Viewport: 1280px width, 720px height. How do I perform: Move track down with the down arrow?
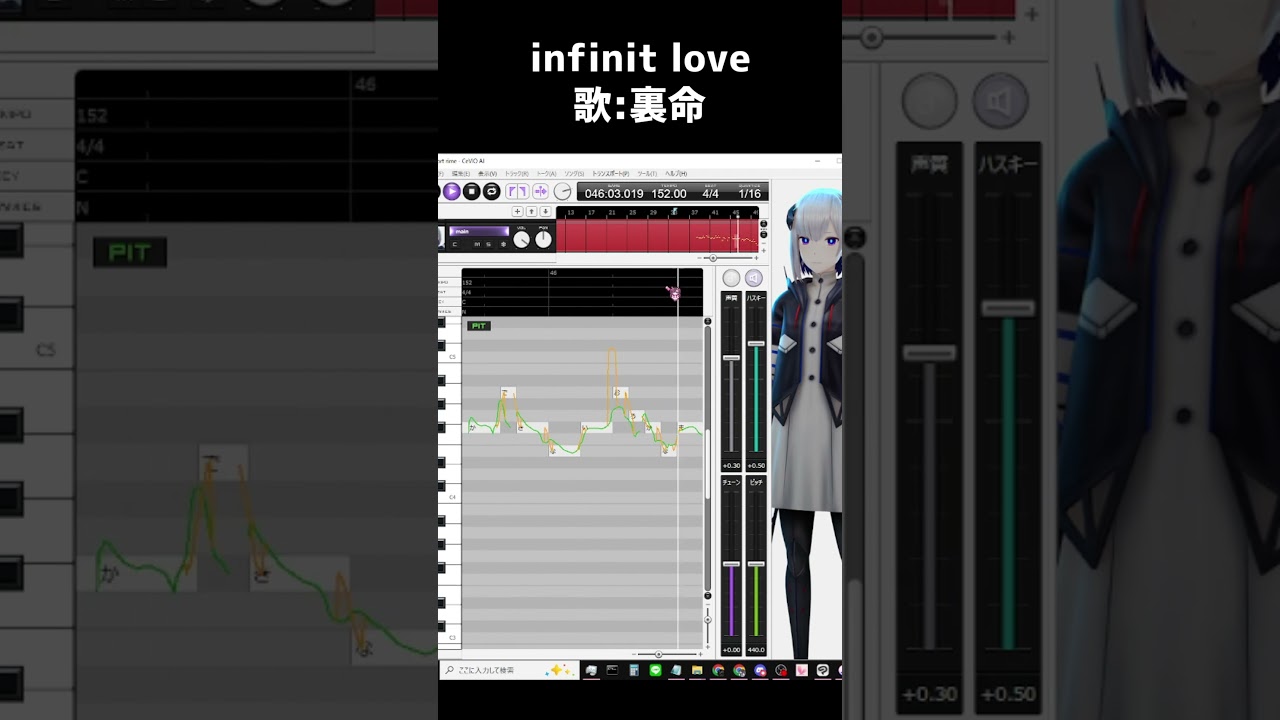point(545,211)
